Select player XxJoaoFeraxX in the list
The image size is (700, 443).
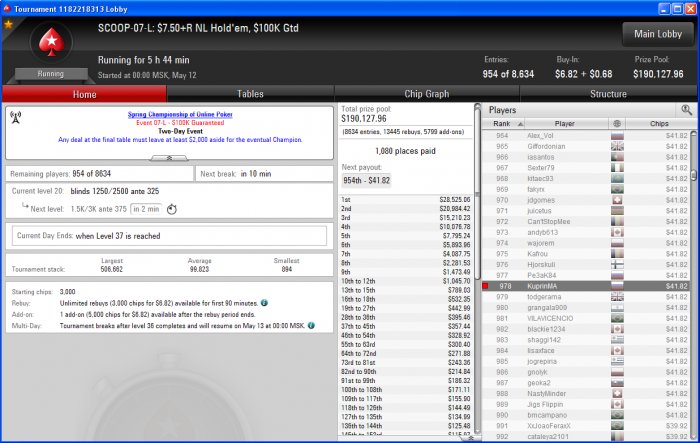(x=586, y=426)
